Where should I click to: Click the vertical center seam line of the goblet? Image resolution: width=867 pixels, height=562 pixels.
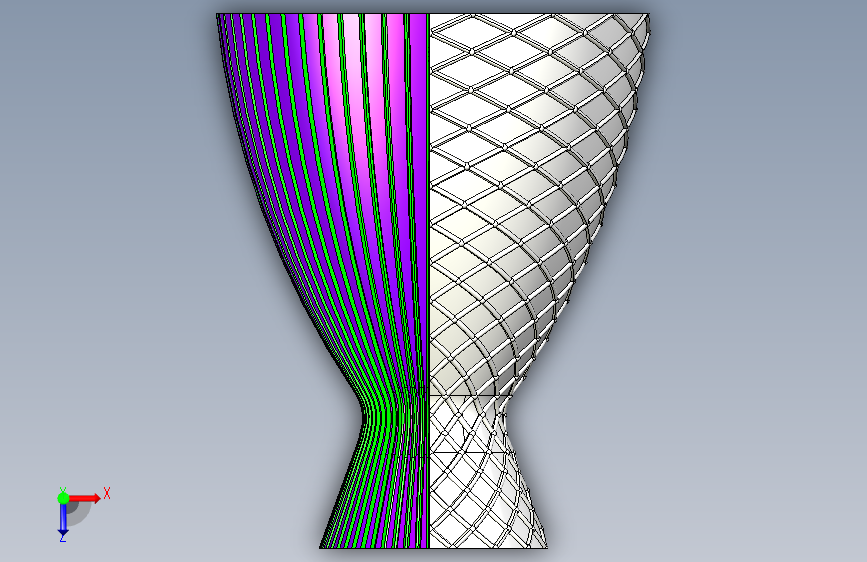pos(429,281)
